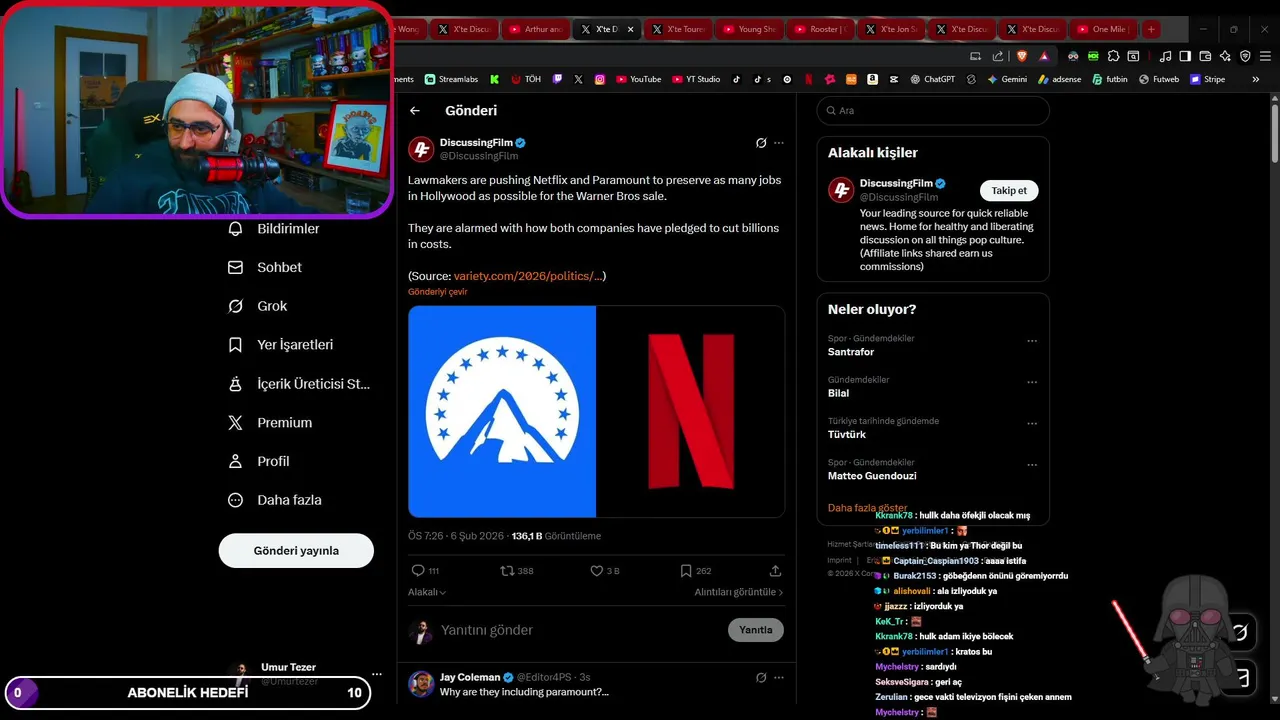Open Bildirimler in the sidebar
1280x720 pixels.
pos(274,229)
